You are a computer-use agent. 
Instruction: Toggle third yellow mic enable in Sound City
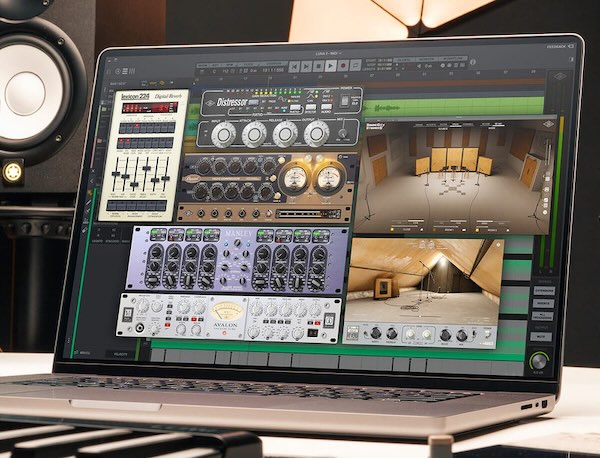point(477,230)
